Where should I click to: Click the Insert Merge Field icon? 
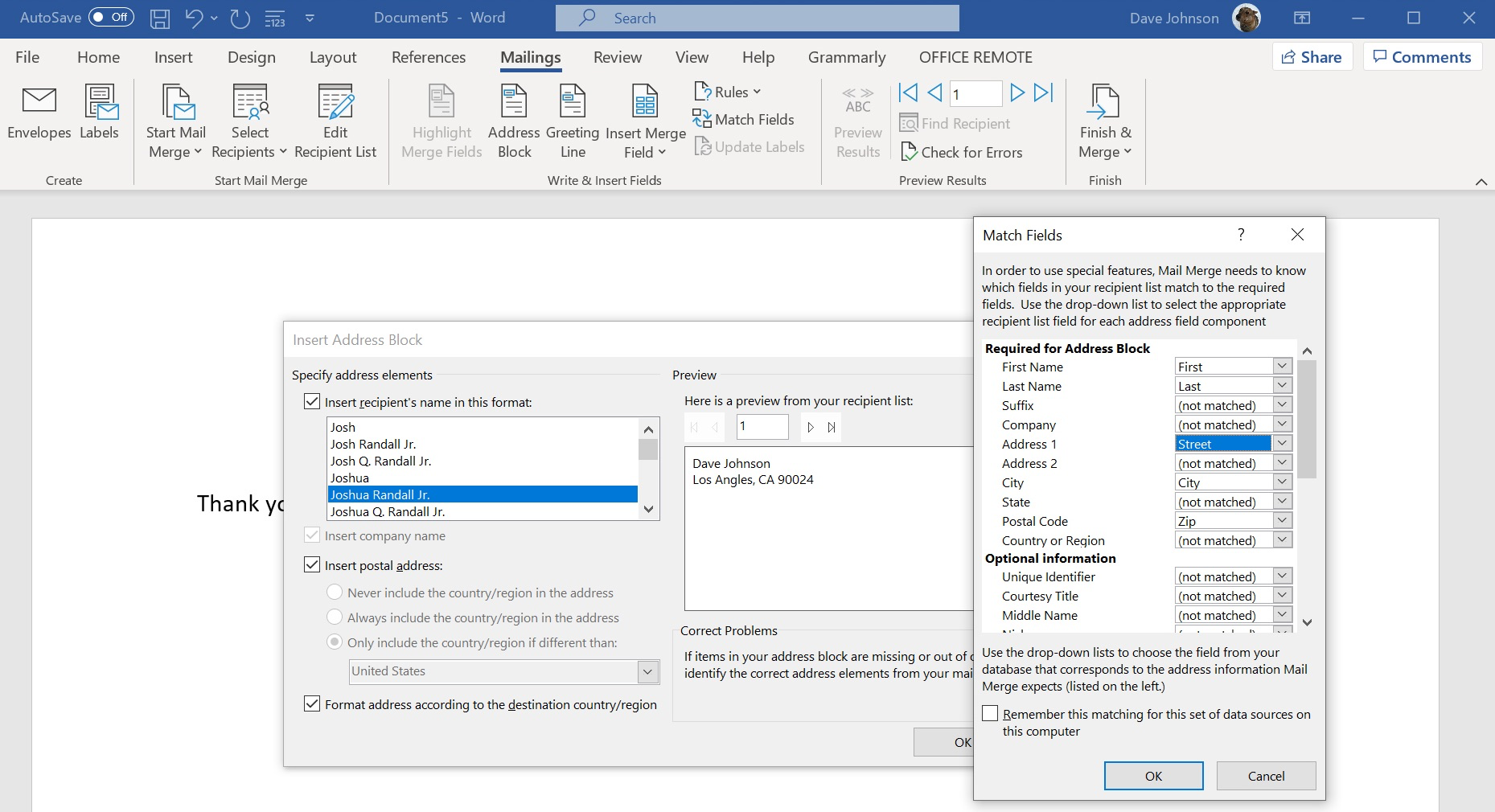point(645,102)
